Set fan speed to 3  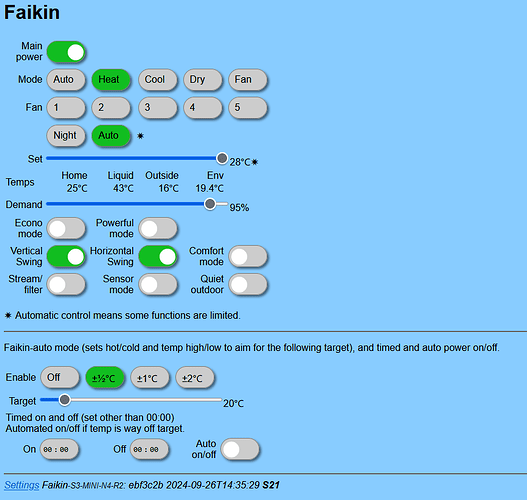tap(158, 108)
